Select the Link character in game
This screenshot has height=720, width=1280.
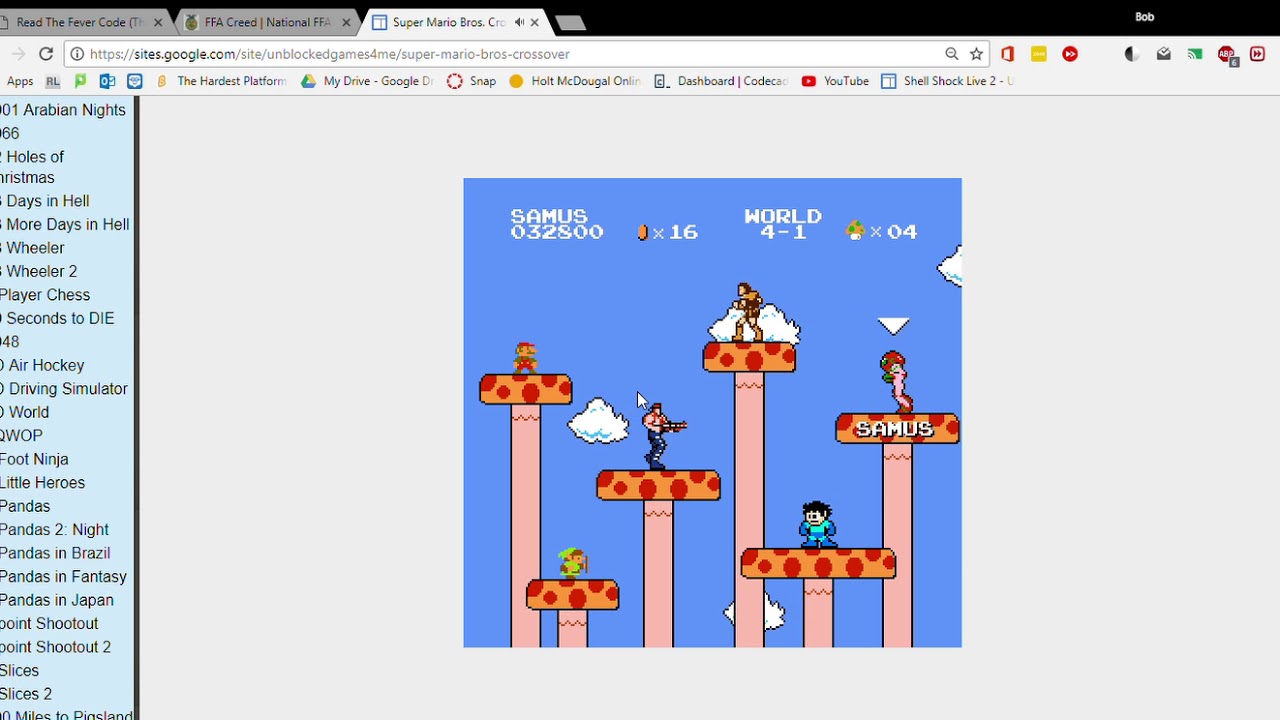click(572, 563)
